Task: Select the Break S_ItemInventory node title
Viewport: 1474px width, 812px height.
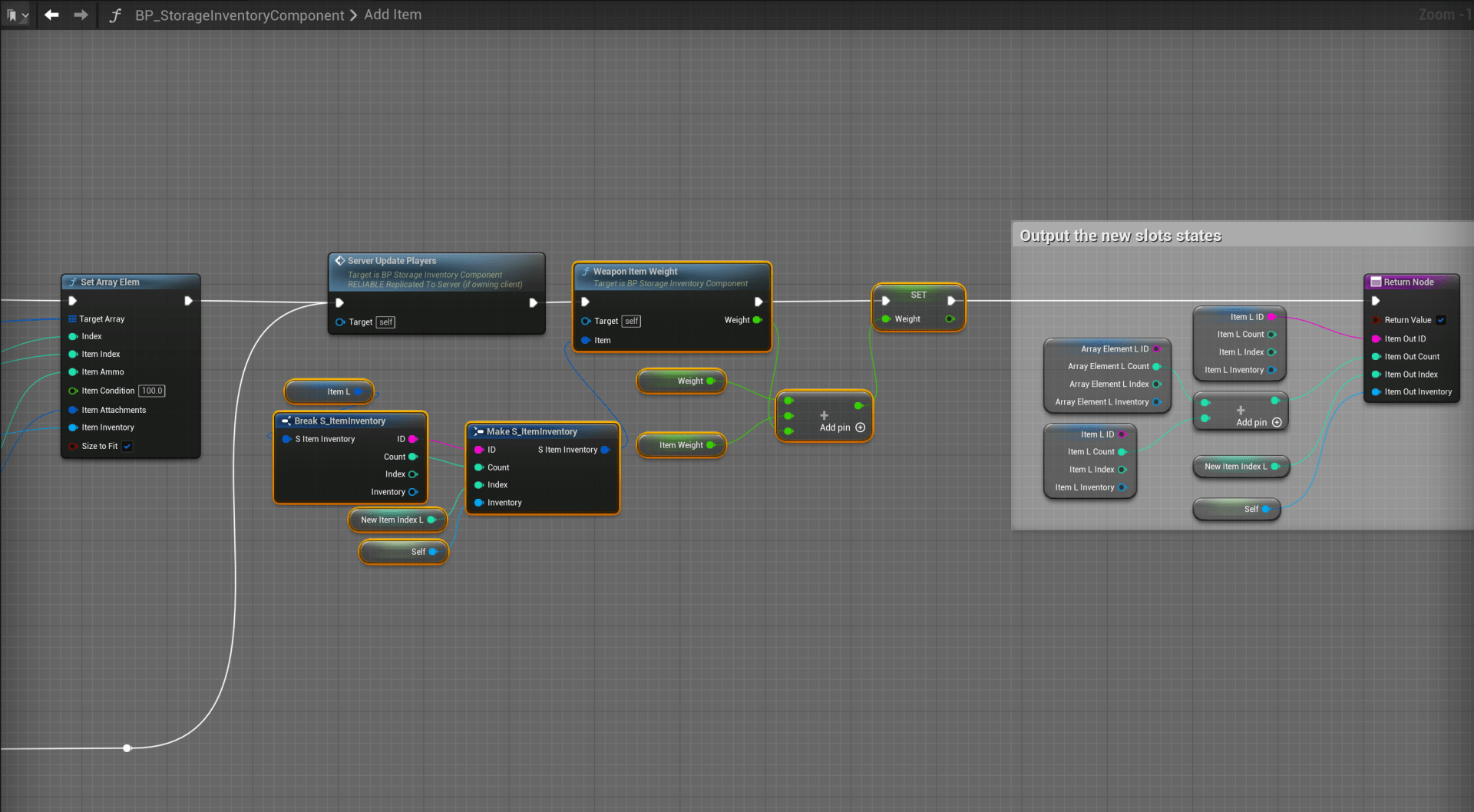Action: click(339, 421)
